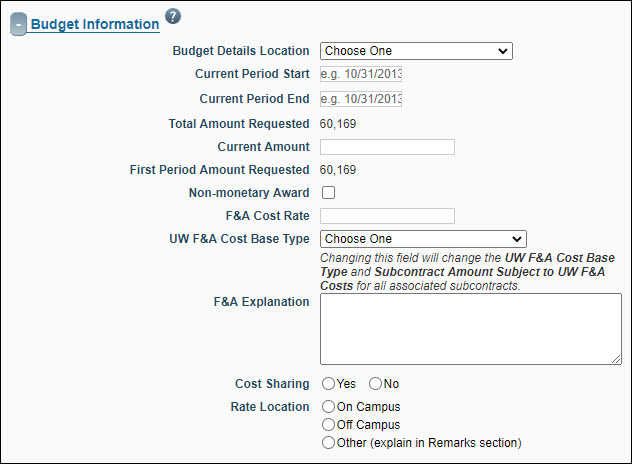
Task: Focus the Current Period End date field
Action: (x=360, y=99)
